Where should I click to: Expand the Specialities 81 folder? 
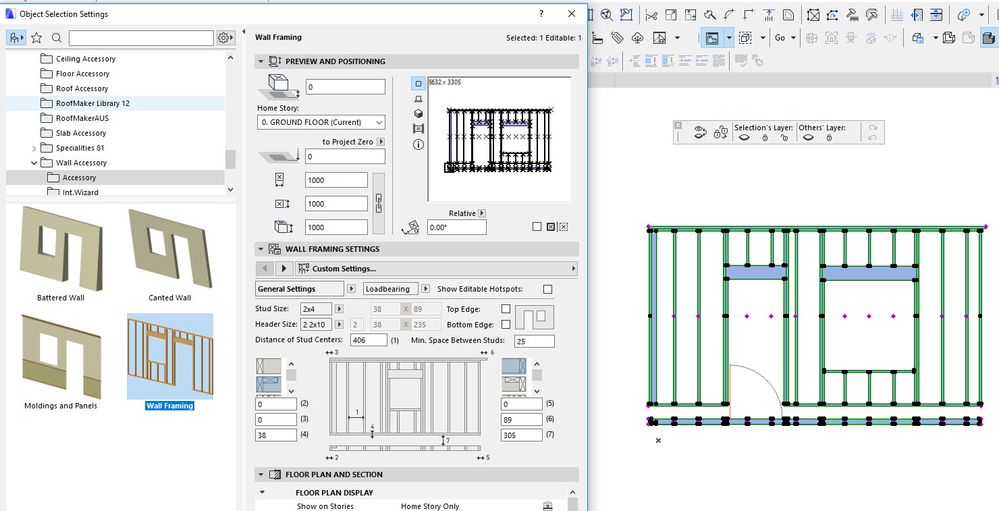(33, 148)
